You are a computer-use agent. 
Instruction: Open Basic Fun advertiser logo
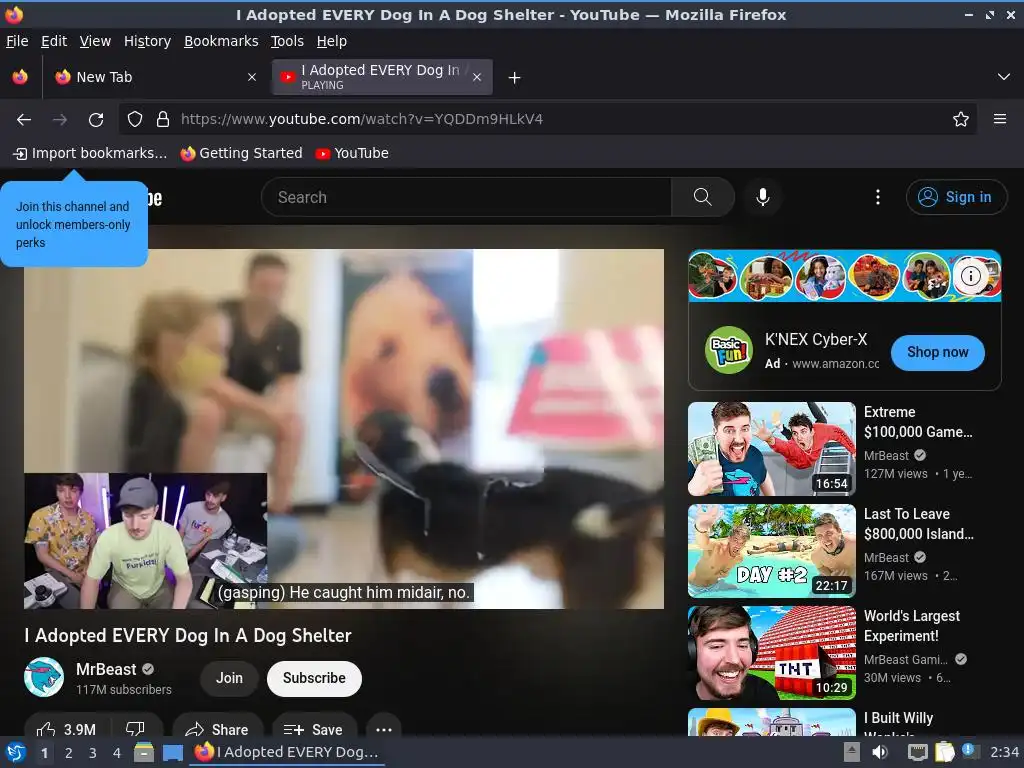[729, 350]
